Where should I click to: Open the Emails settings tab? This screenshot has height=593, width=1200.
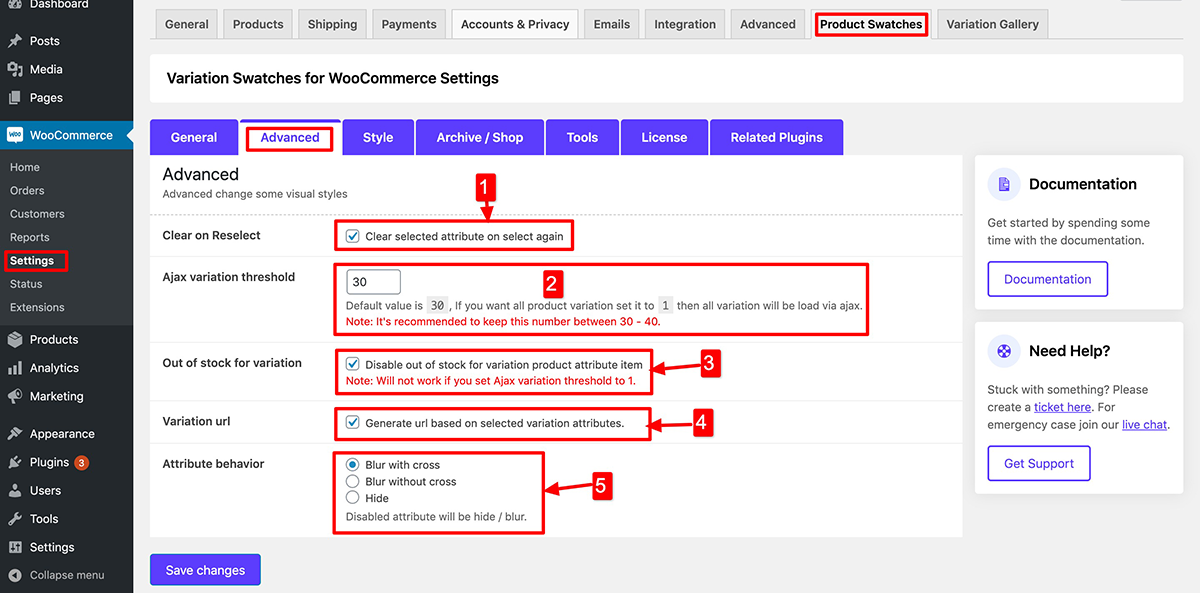(x=612, y=24)
